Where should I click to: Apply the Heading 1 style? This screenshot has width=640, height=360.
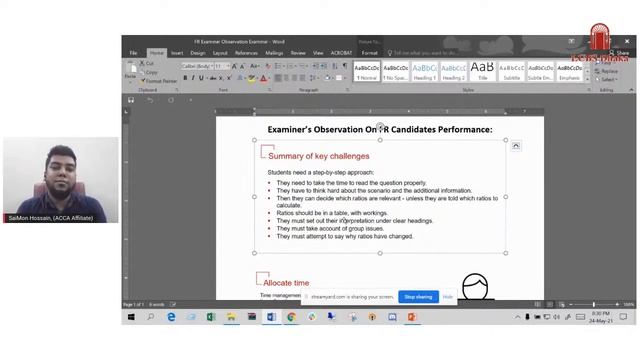click(424, 71)
